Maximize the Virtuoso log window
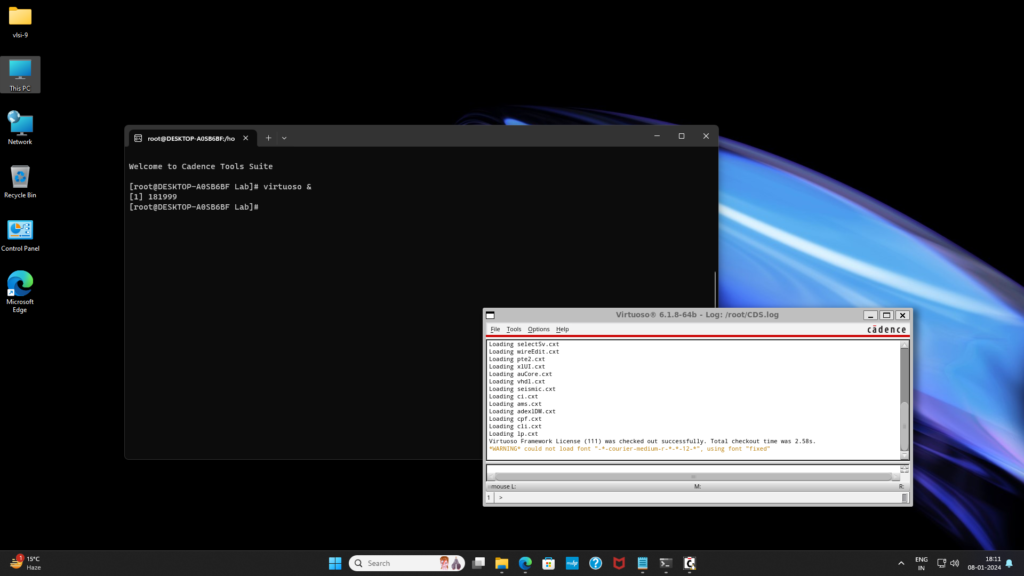The height and width of the screenshot is (576, 1024). [887, 315]
